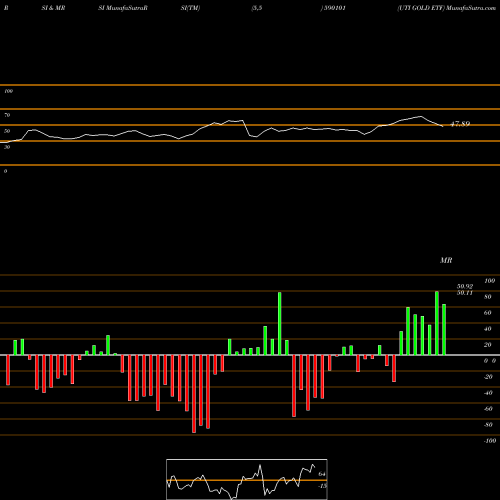This screenshot has height=500, width=500.
Task: Click the RSI axis label 50
Action: [x=7, y=131]
